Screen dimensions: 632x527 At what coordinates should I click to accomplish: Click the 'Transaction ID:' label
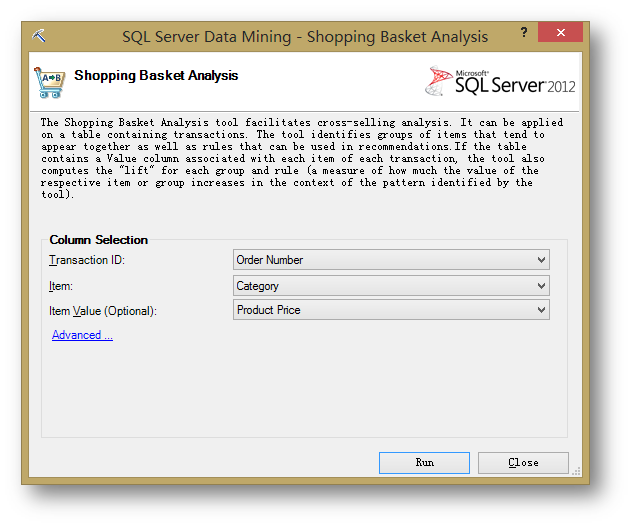87,260
